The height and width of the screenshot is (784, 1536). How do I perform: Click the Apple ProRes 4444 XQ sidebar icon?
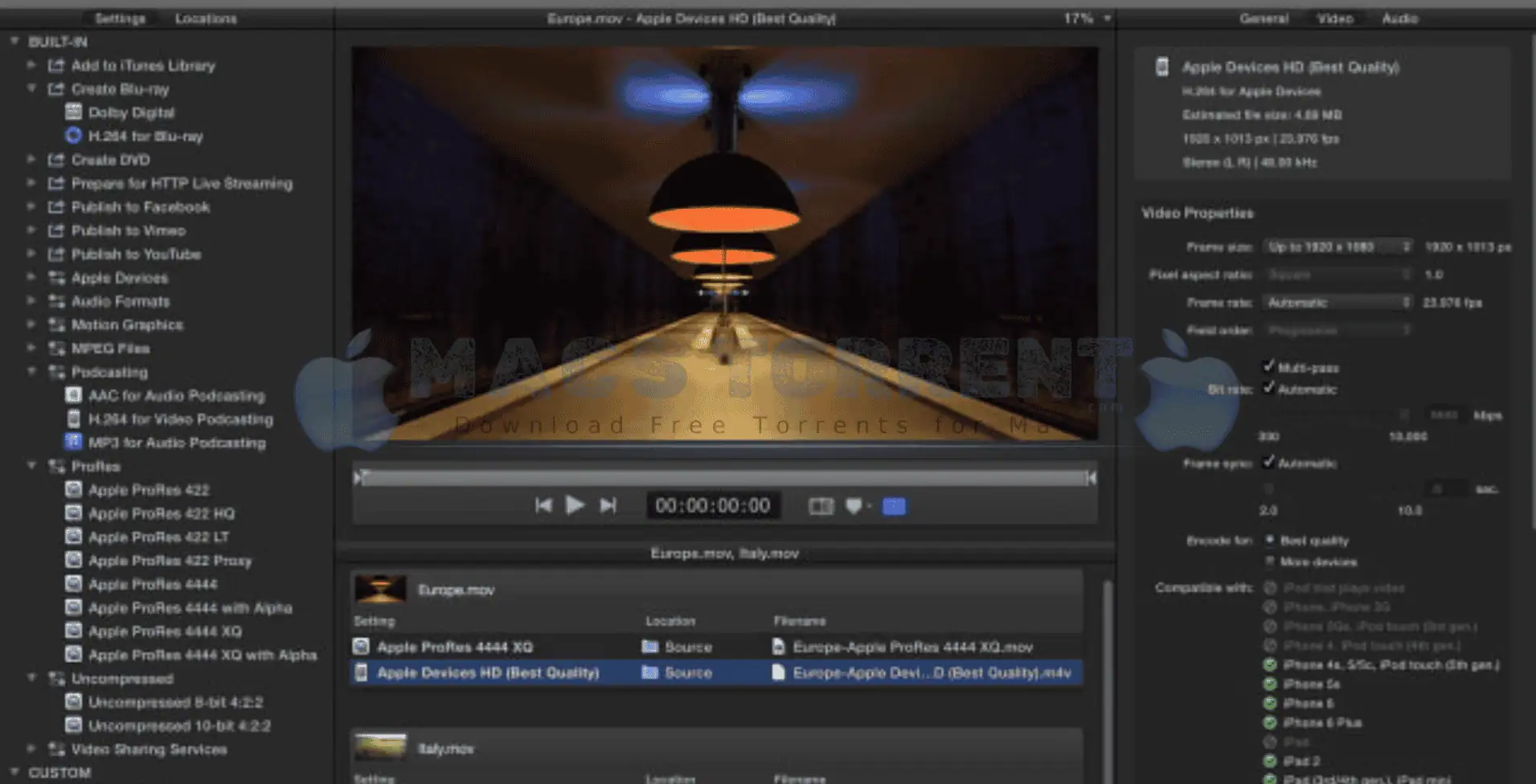tap(73, 631)
